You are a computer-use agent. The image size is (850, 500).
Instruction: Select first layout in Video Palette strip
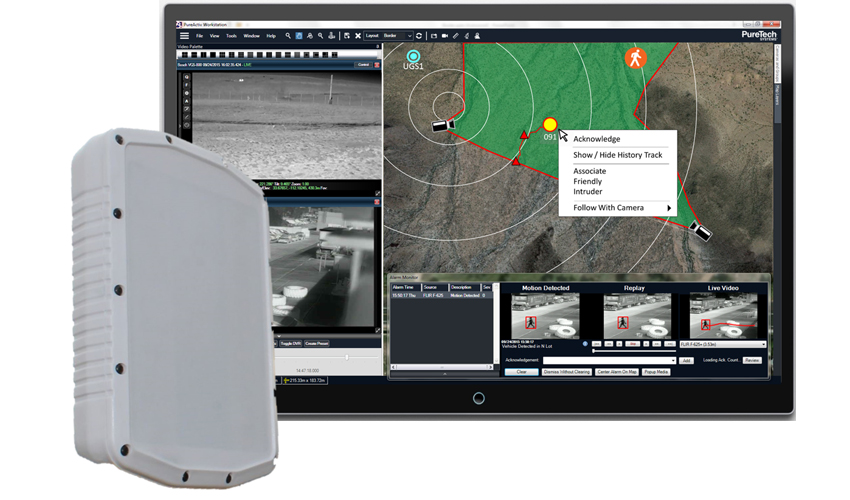click(x=185, y=55)
